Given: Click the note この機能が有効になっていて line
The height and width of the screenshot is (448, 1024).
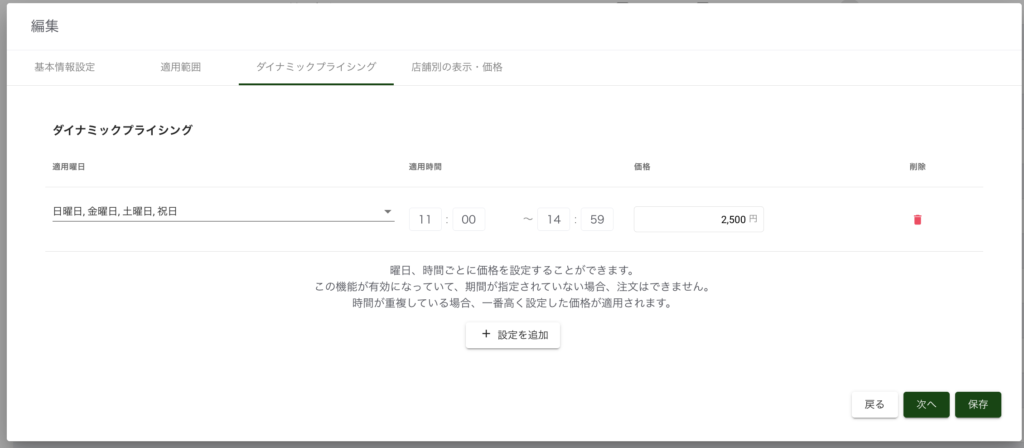Looking at the screenshot, I should tap(512, 287).
